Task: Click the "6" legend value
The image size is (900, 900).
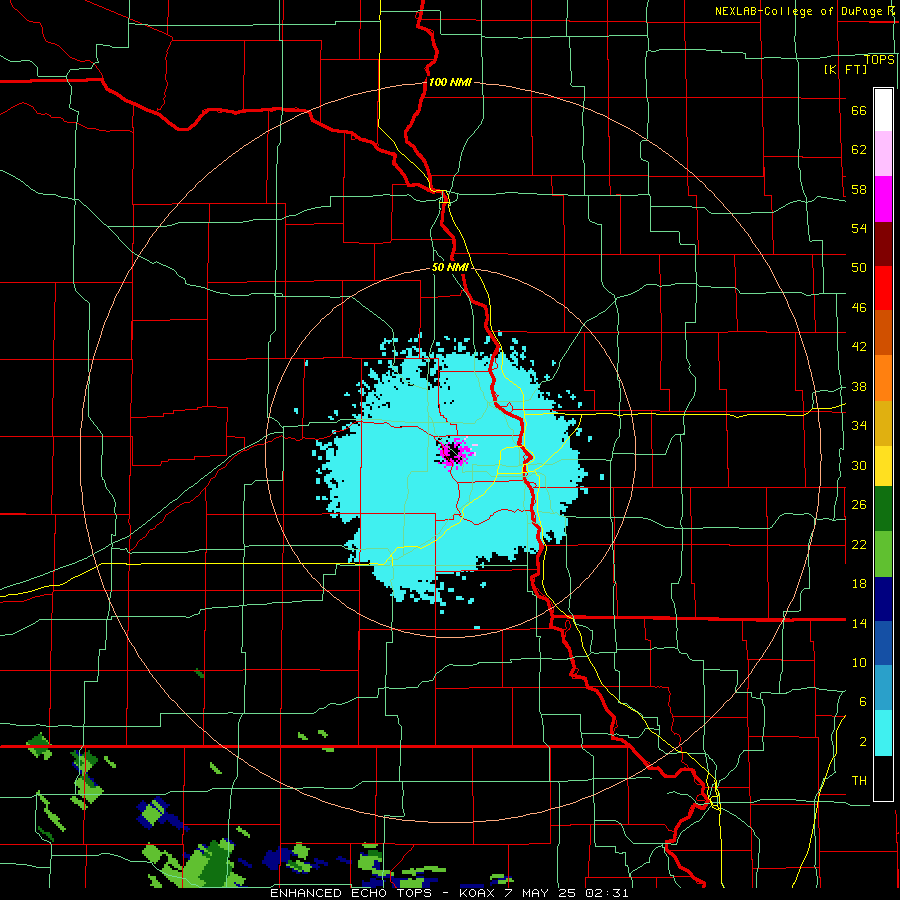Action: (x=863, y=701)
